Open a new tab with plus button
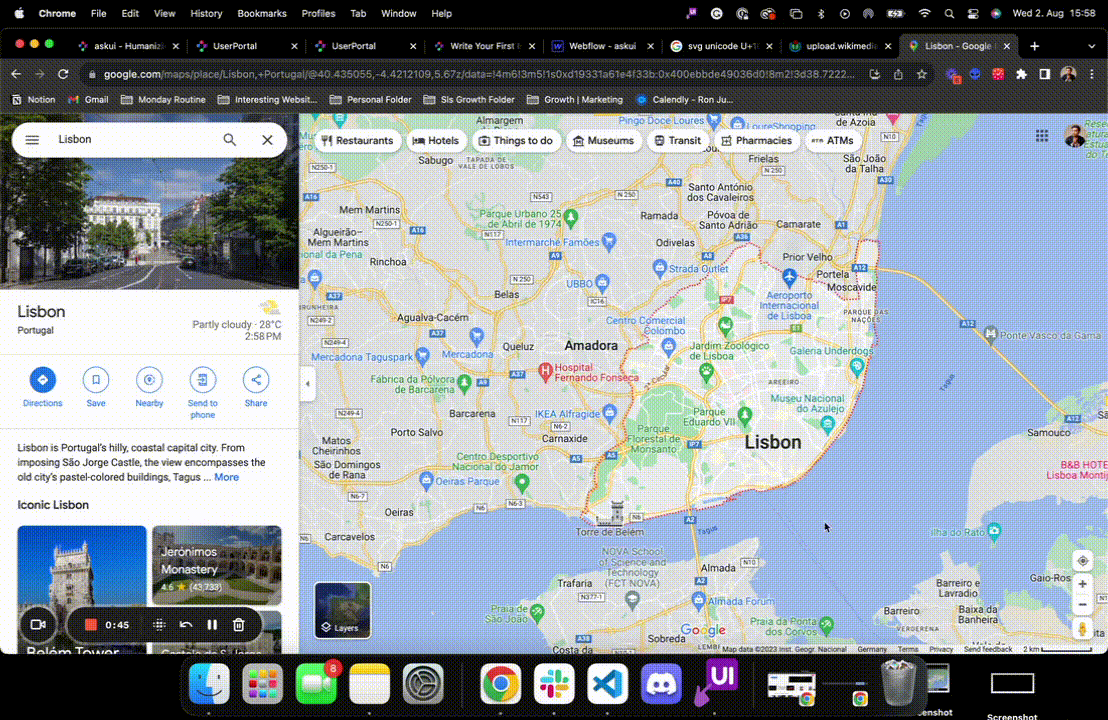The image size is (1108, 720). point(1035,46)
